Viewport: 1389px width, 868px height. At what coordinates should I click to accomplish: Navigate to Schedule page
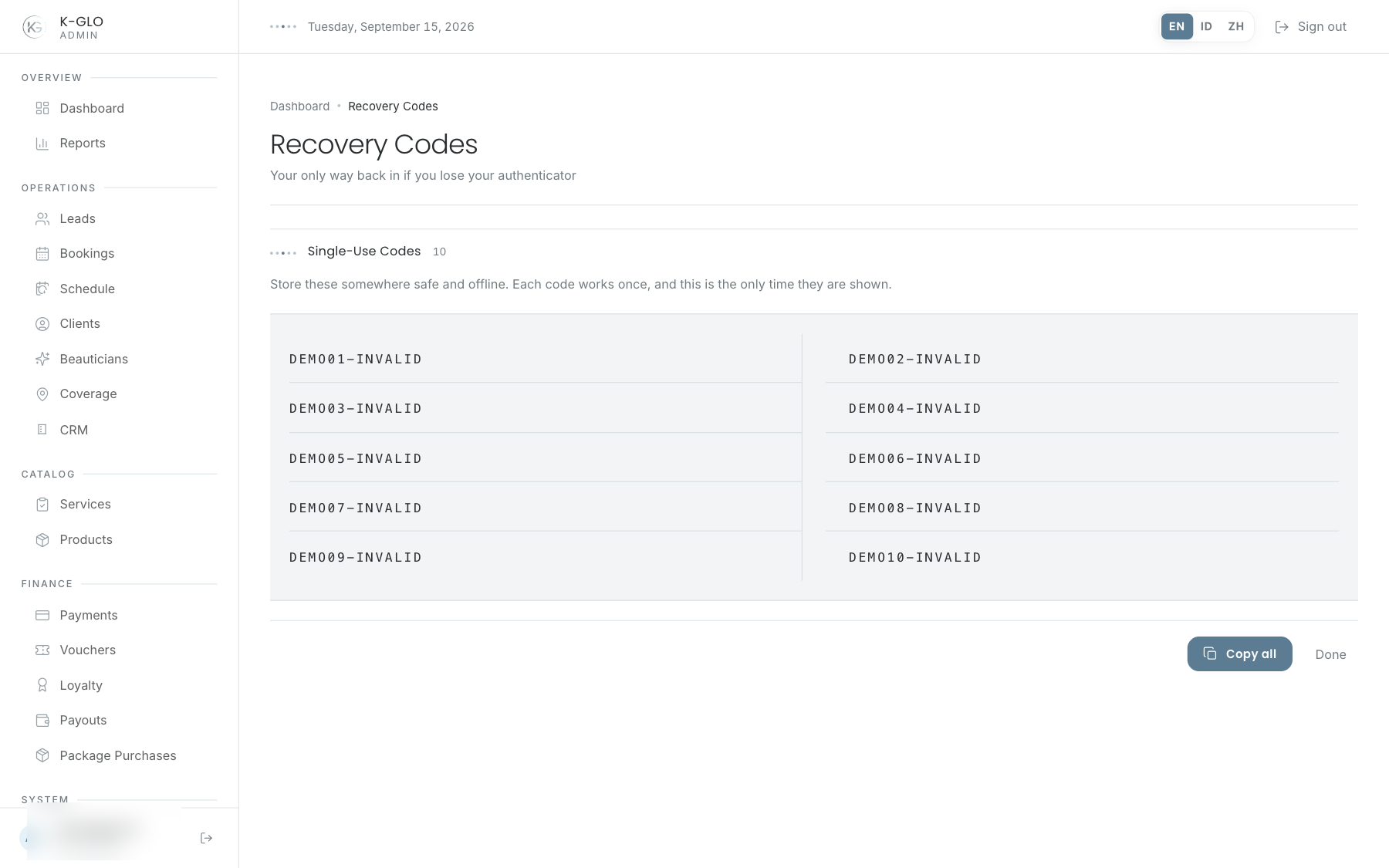[x=119, y=289]
